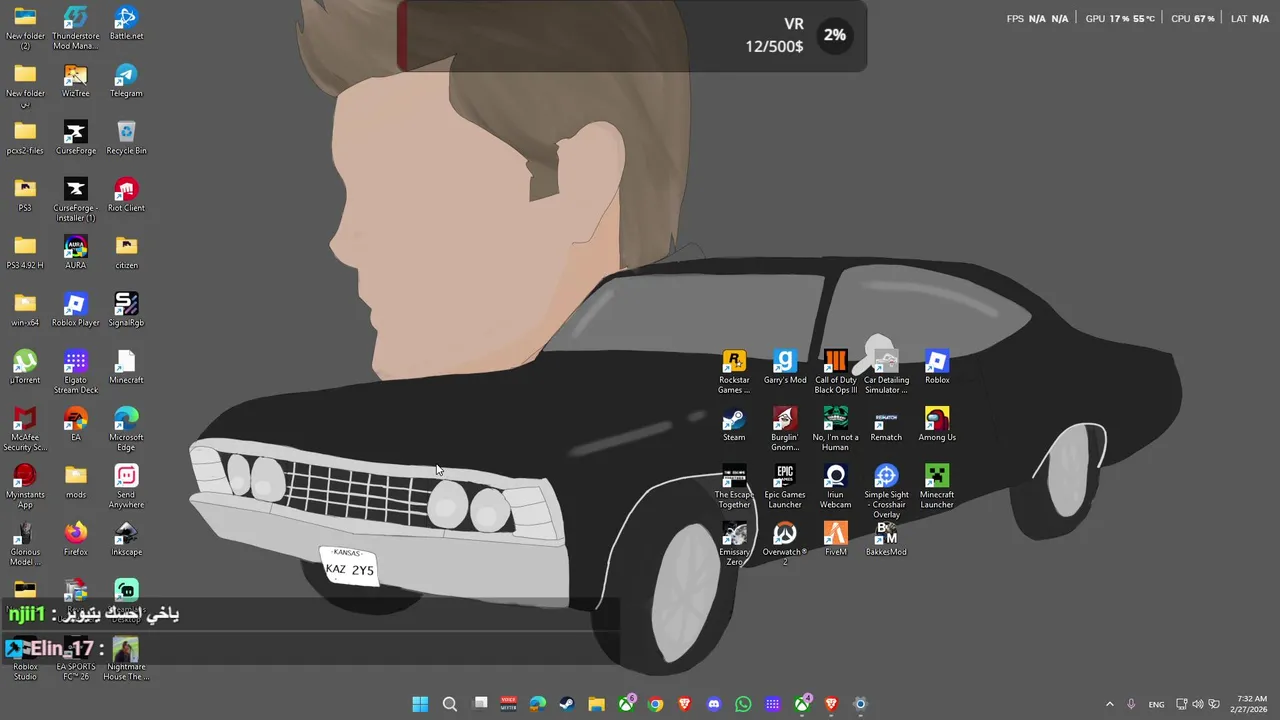Launch Battle.net from the desktop
This screenshot has width=1280, height=720.
[126, 23]
